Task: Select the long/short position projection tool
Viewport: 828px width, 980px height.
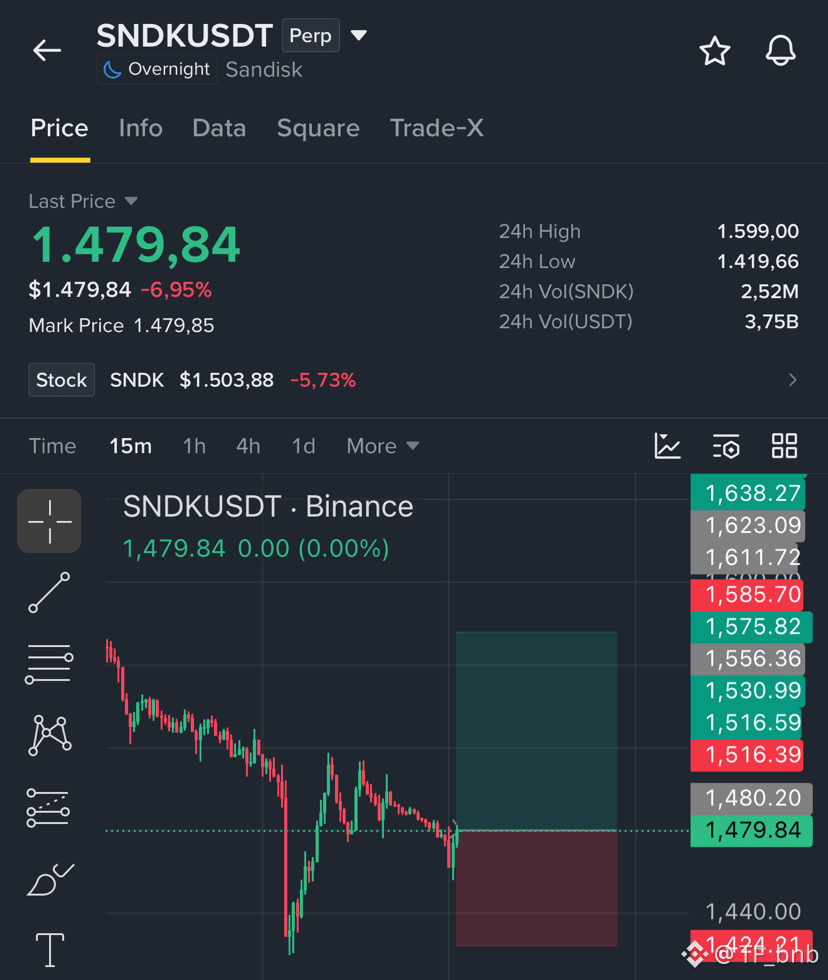Action: (x=49, y=808)
